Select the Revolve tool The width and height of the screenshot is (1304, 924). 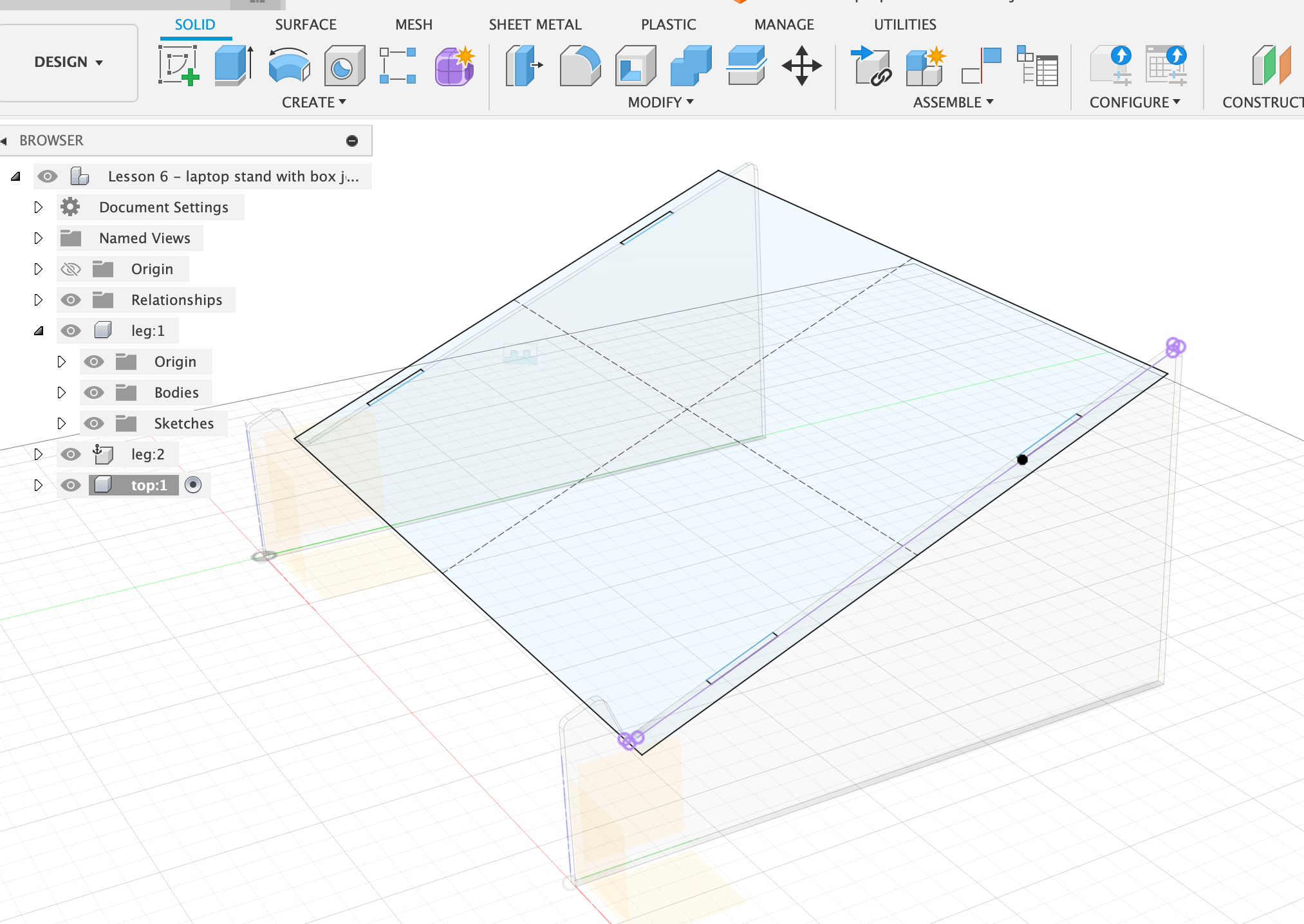(x=289, y=65)
